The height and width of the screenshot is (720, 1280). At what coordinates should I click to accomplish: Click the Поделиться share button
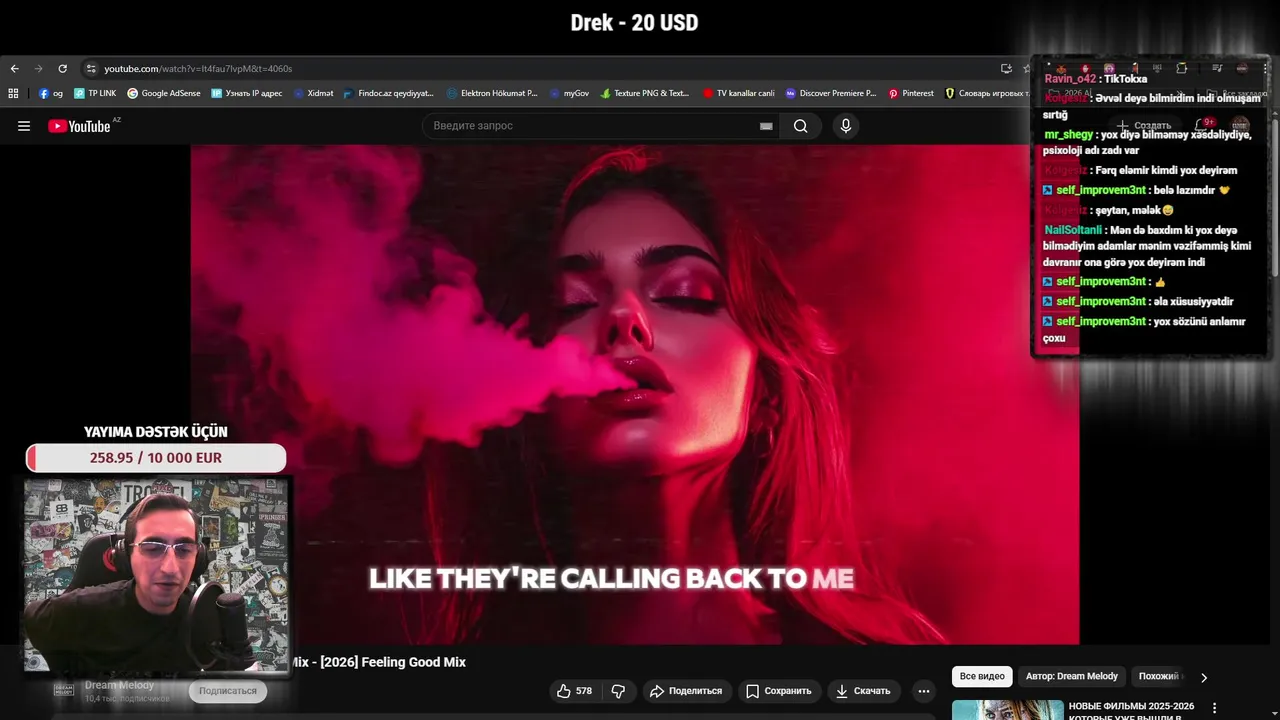[686, 691]
